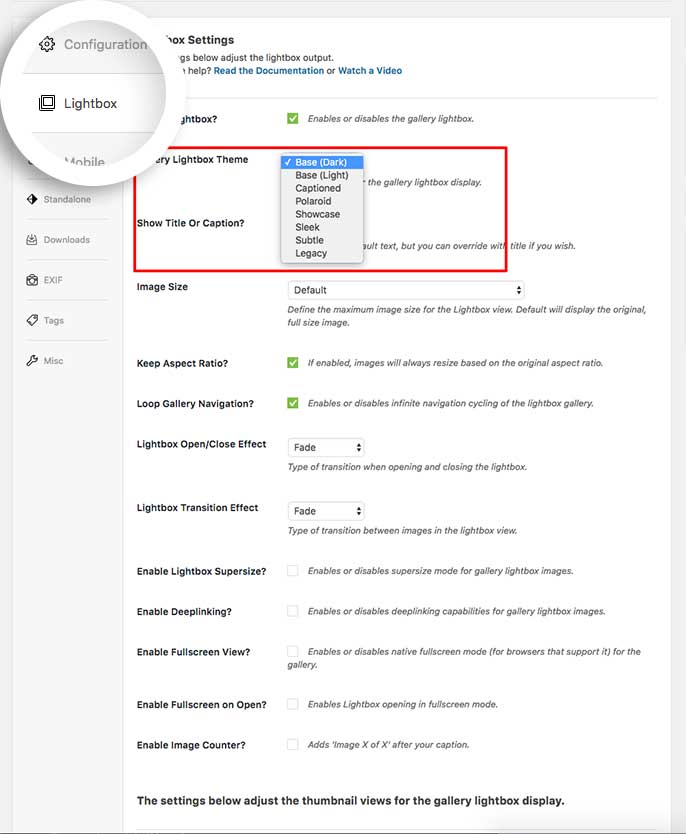
Task: Choose Showcase theme option
Action: click(317, 214)
